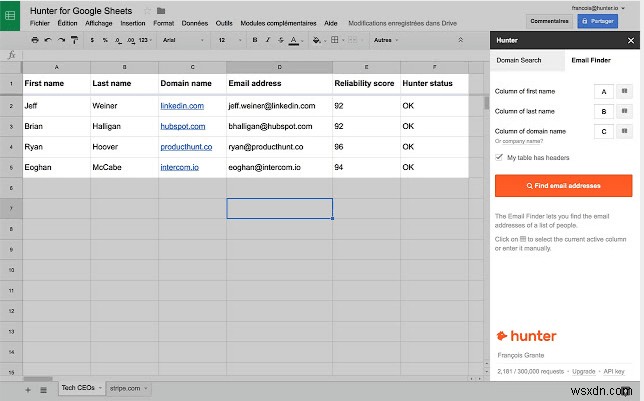
Task: Open the all sheets list icon
Action: tap(44, 390)
